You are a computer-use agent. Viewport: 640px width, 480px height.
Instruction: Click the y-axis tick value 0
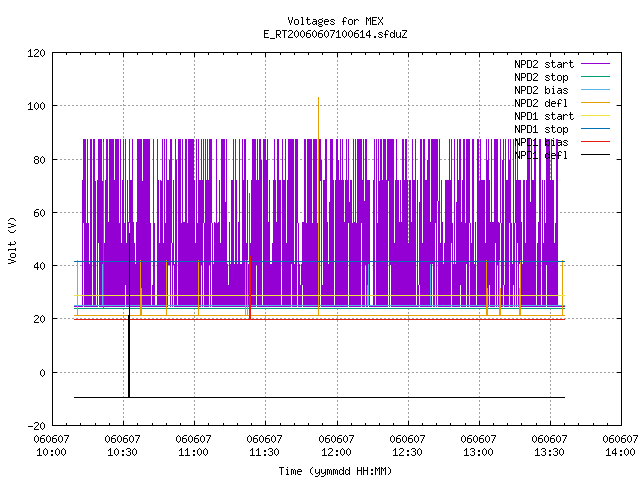point(42,373)
